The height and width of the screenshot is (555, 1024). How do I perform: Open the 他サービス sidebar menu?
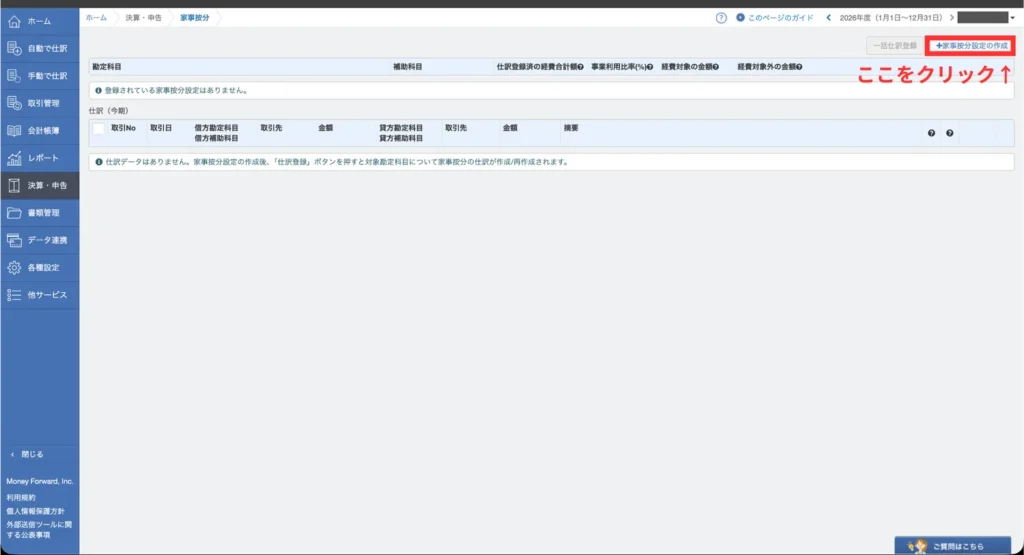(x=40, y=295)
